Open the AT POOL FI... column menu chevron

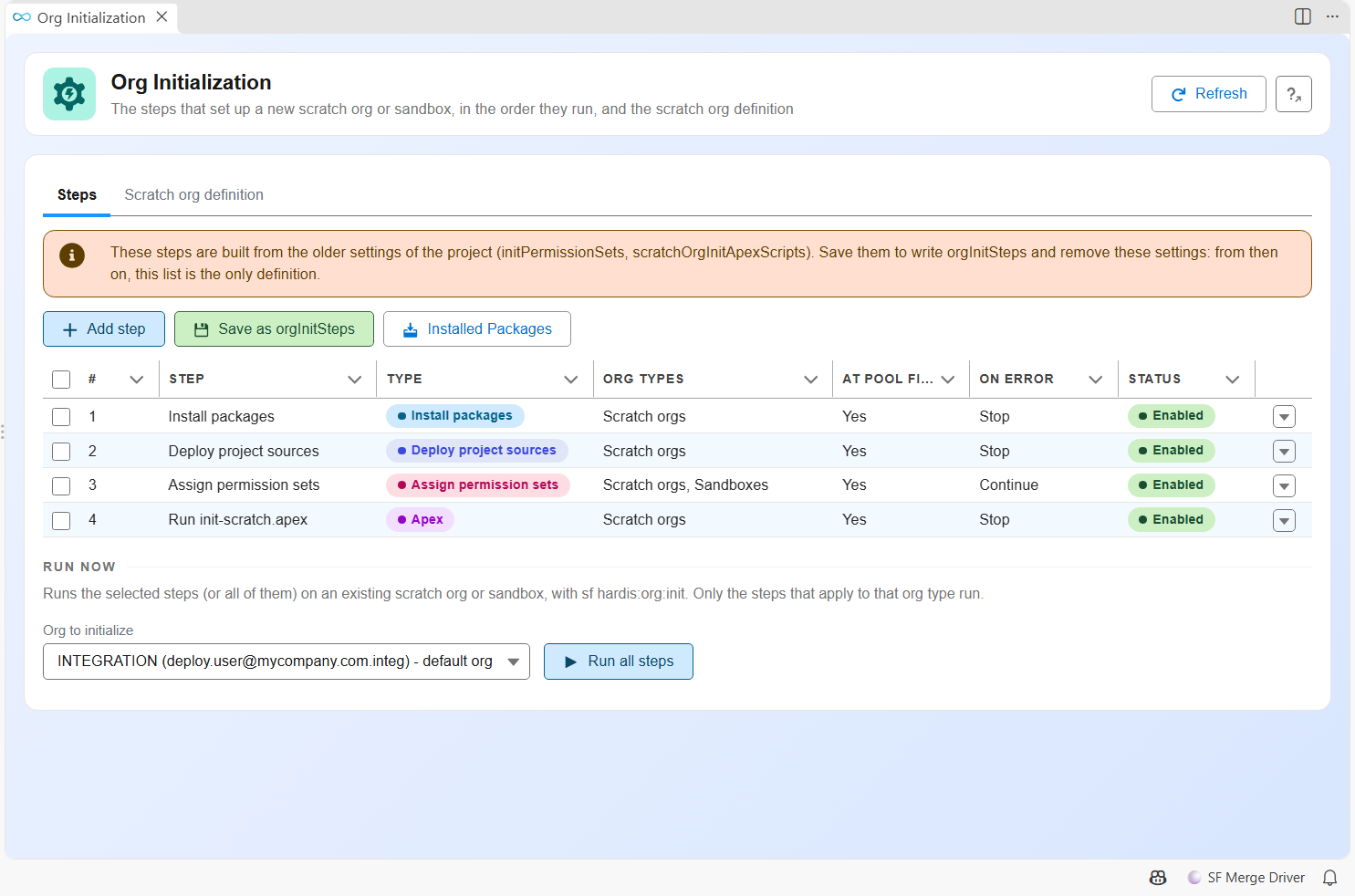point(948,380)
